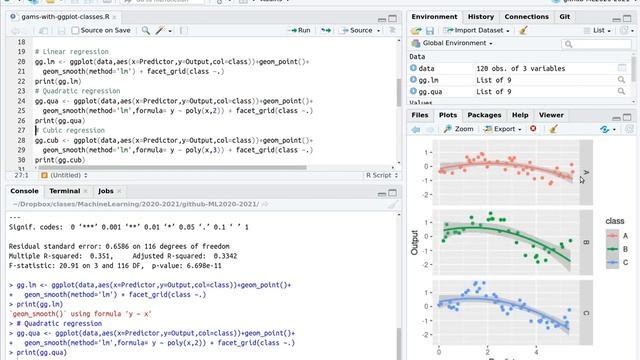Click the '120 obs. of 3 variables' value
The height and width of the screenshot is (360, 640).
pos(520,68)
